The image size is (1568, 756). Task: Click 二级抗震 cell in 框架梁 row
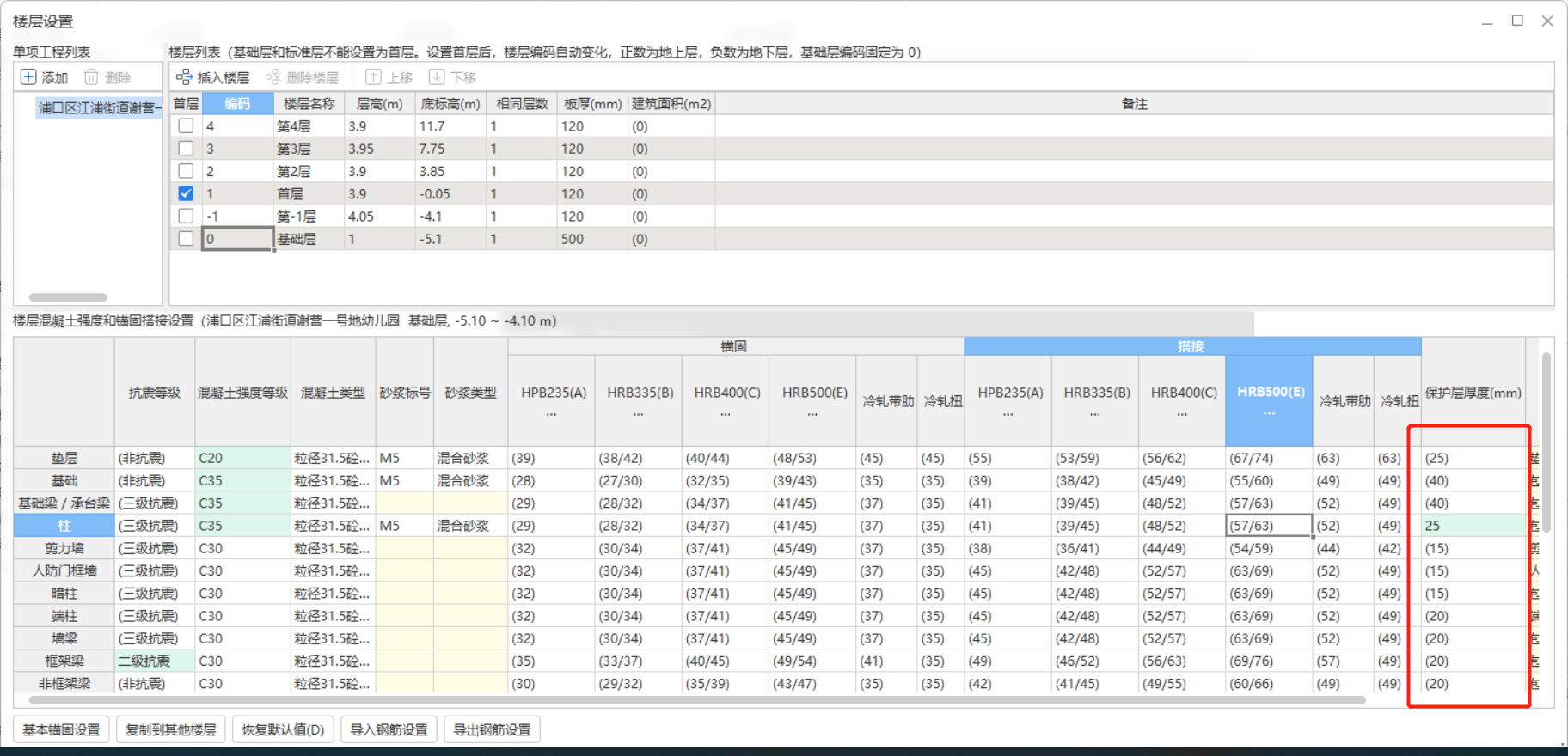155,661
